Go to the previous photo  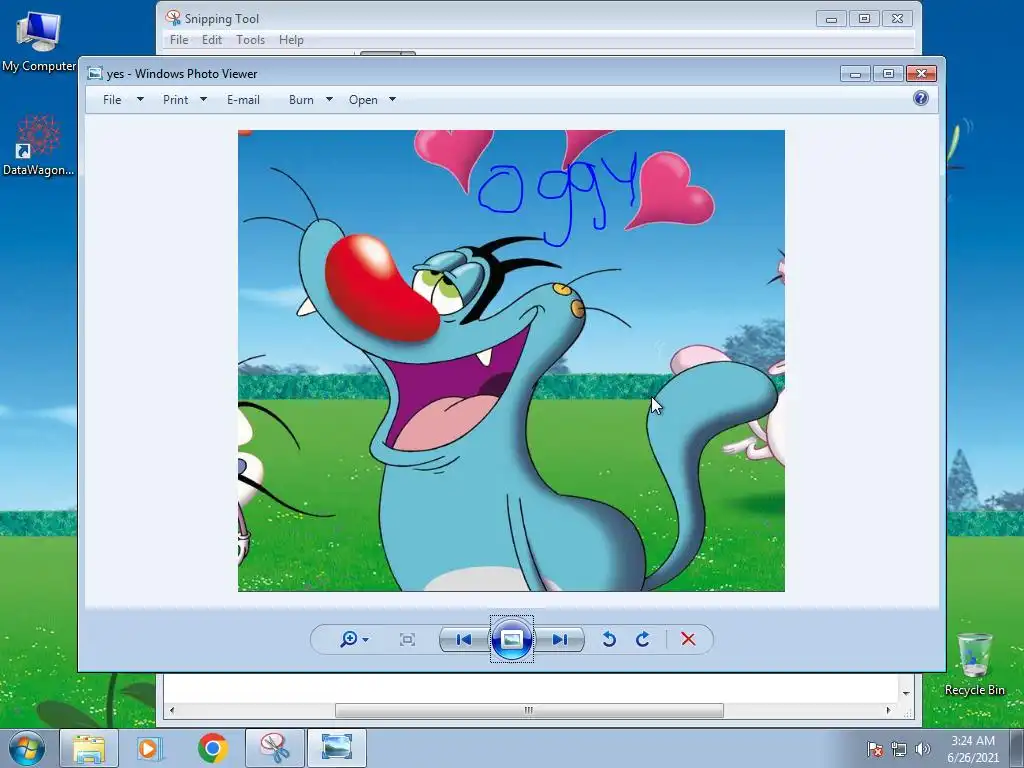point(464,639)
